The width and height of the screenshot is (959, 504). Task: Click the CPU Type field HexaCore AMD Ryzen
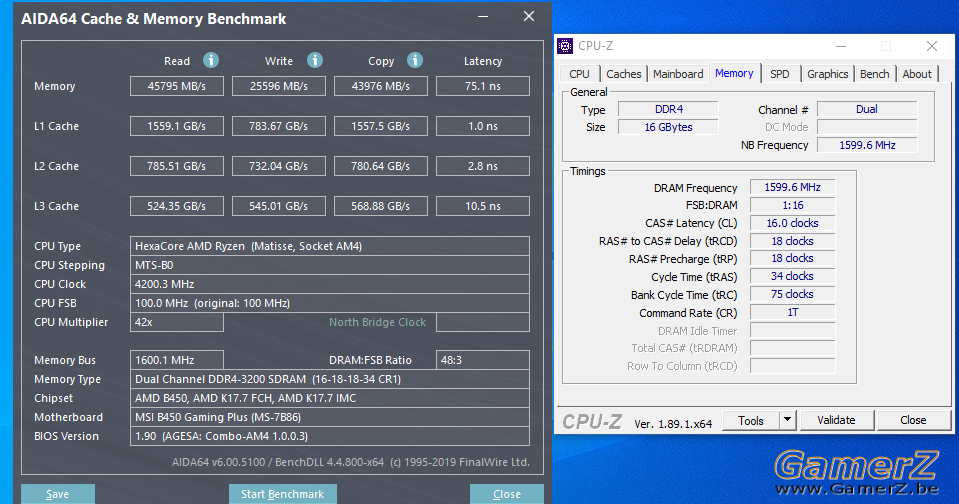point(330,246)
